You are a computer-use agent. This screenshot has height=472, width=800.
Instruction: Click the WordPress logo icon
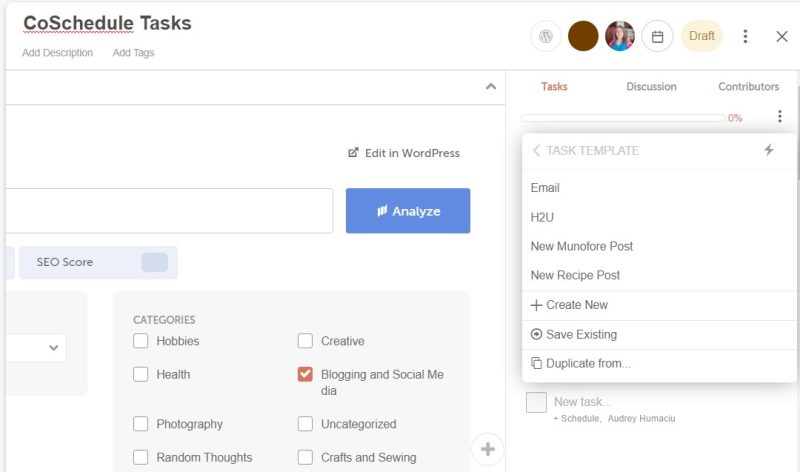[545, 36]
